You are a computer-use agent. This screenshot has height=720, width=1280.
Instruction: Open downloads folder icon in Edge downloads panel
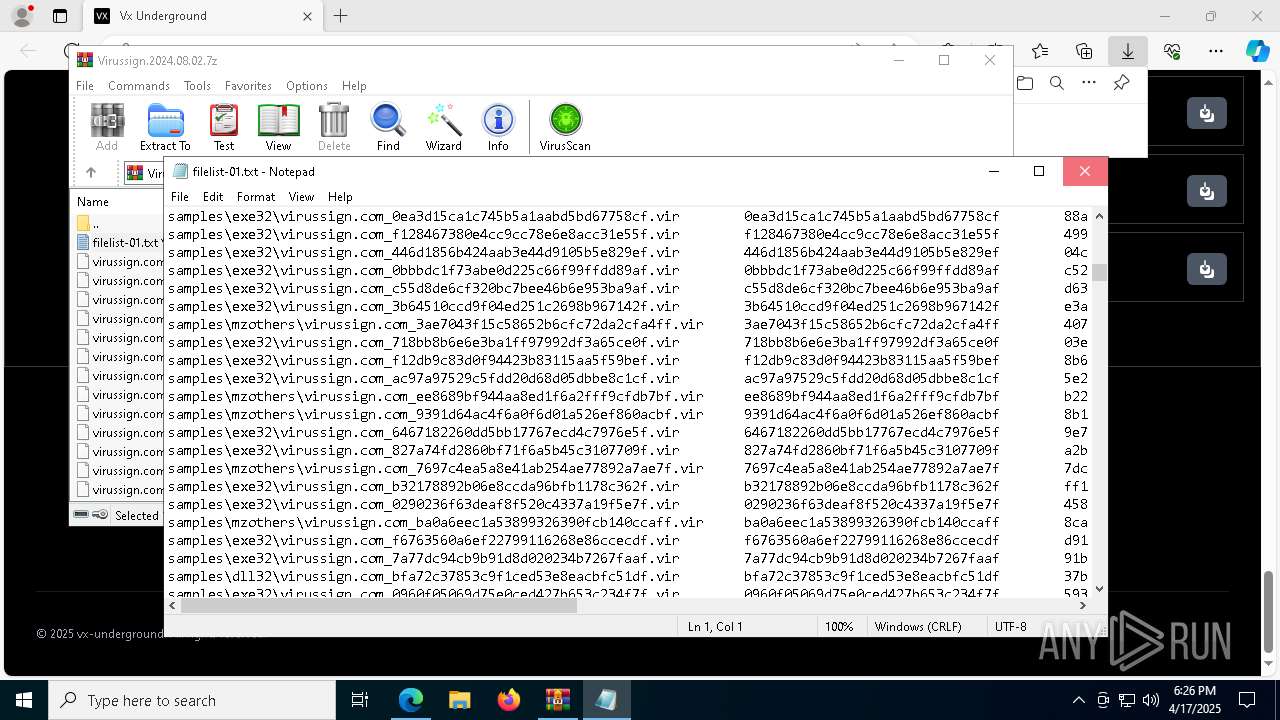pyautogui.click(x=1025, y=83)
